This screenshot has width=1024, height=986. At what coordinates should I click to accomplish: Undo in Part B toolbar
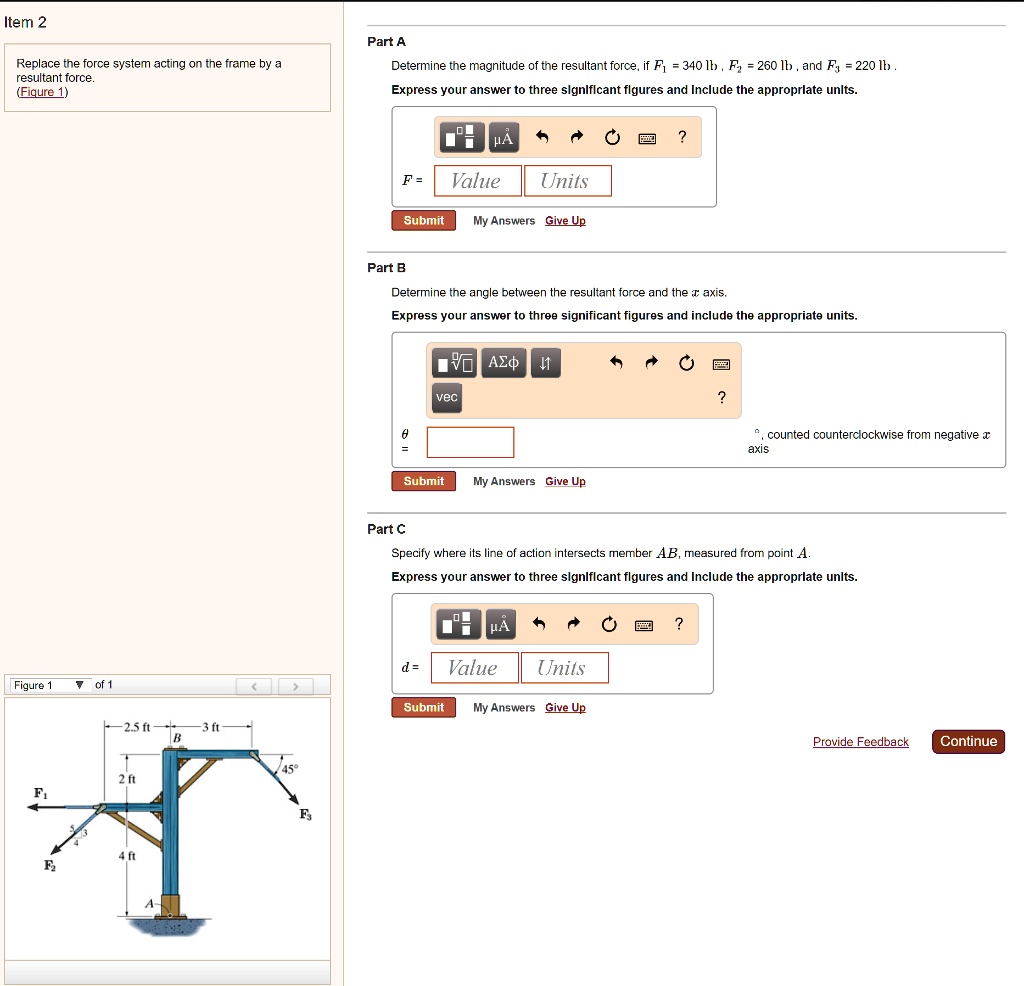tap(616, 362)
